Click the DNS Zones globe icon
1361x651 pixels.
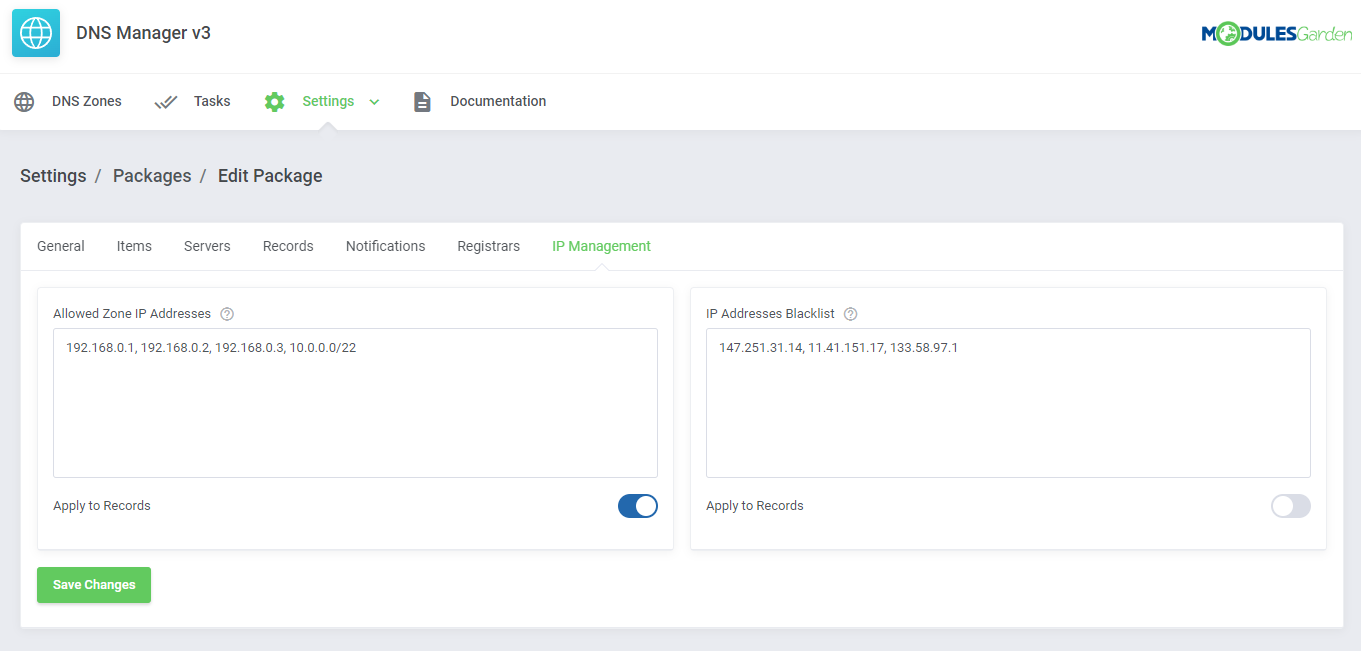[24, 102]
